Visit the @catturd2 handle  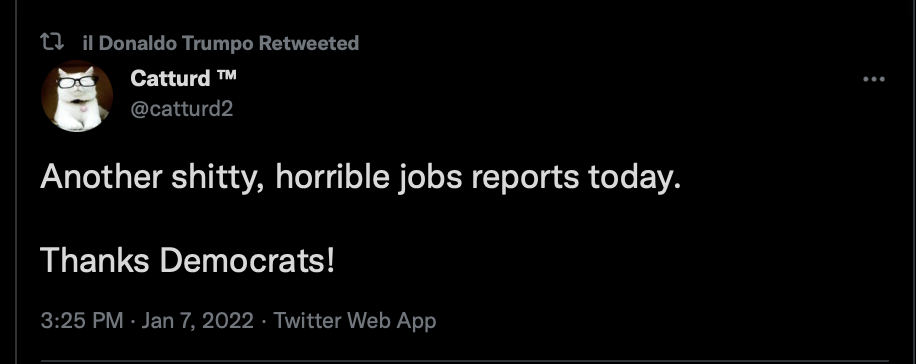click(182, 108)
